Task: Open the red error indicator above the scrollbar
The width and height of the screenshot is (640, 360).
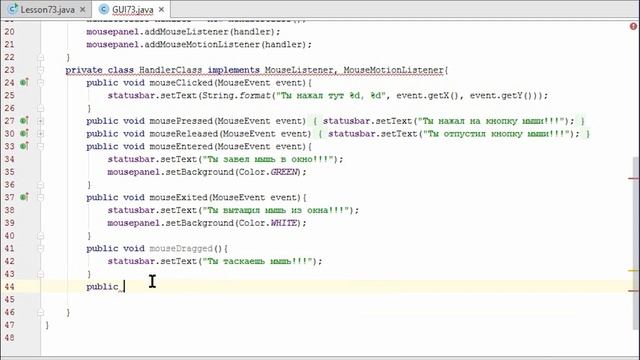Action: click(x=633, y=26)
